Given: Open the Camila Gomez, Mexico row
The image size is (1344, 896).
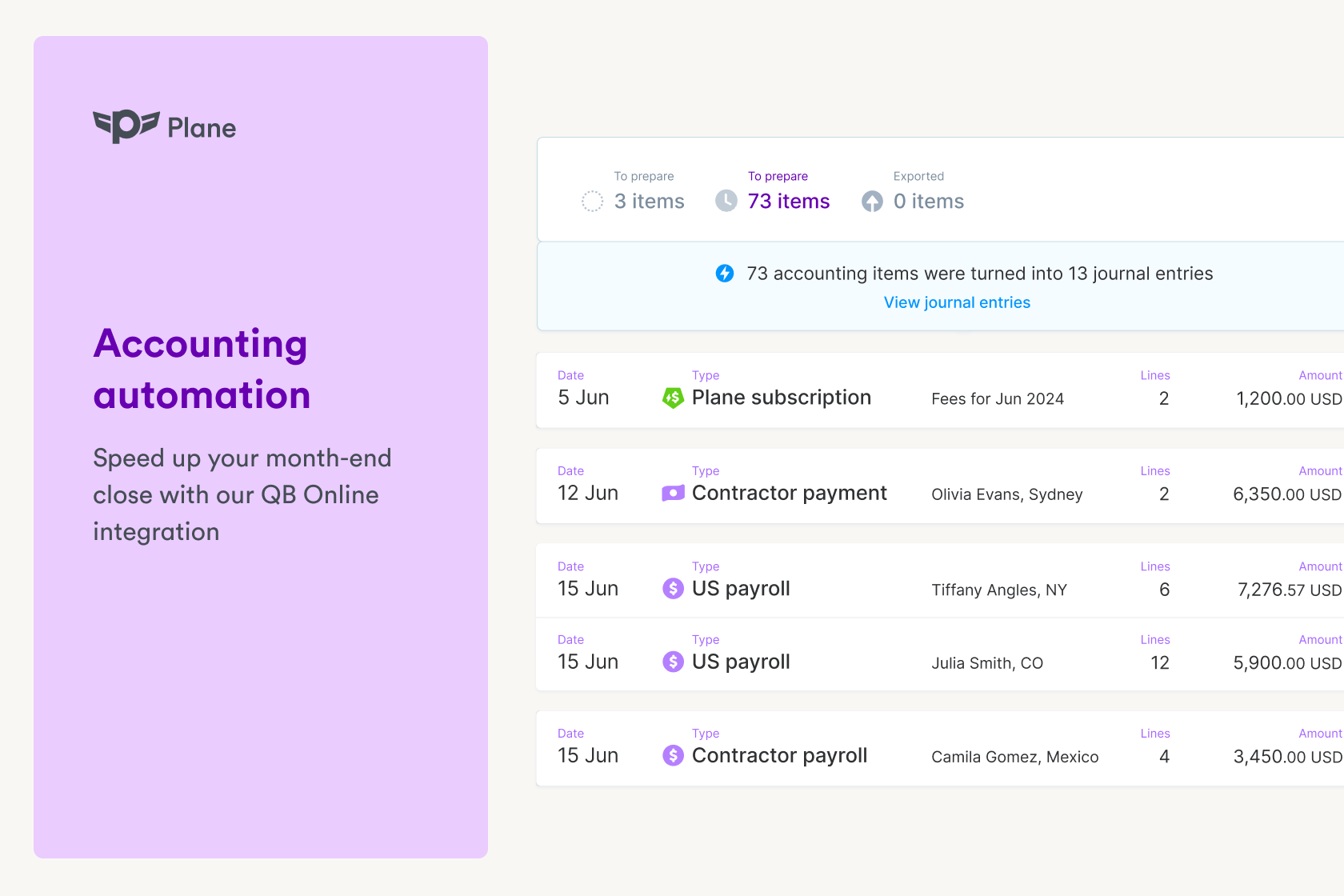Looking at the screenshot, I should [1014, 757].
